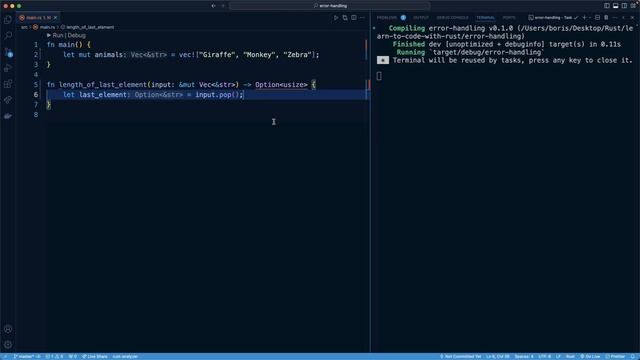Close the terminal panel with X
Image resolution: width=640 pixels, height=360 pixels.
[x=632, y=18]
